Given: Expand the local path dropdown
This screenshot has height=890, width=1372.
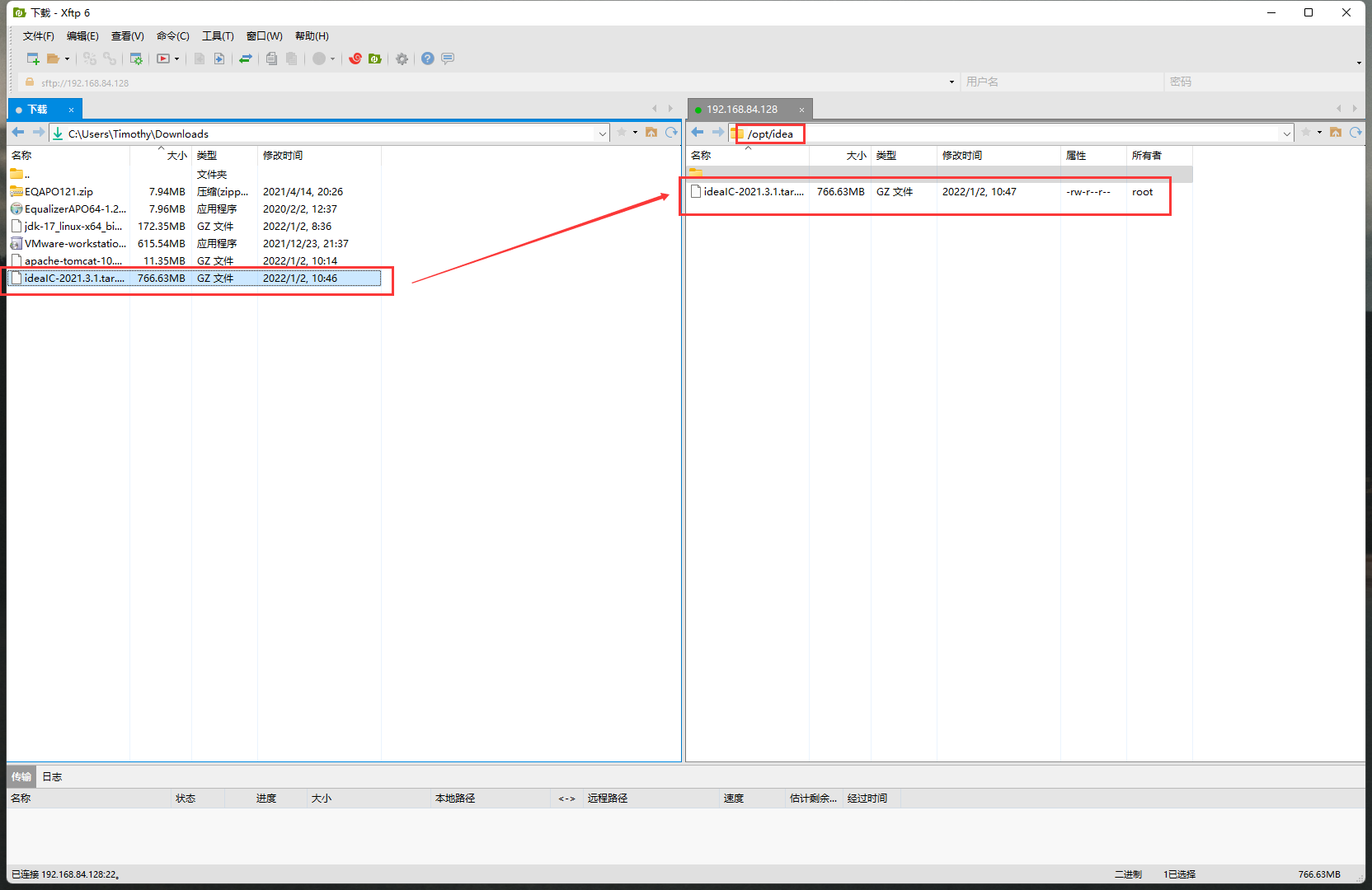Looking at the screenshot, I should click(602, 133).
